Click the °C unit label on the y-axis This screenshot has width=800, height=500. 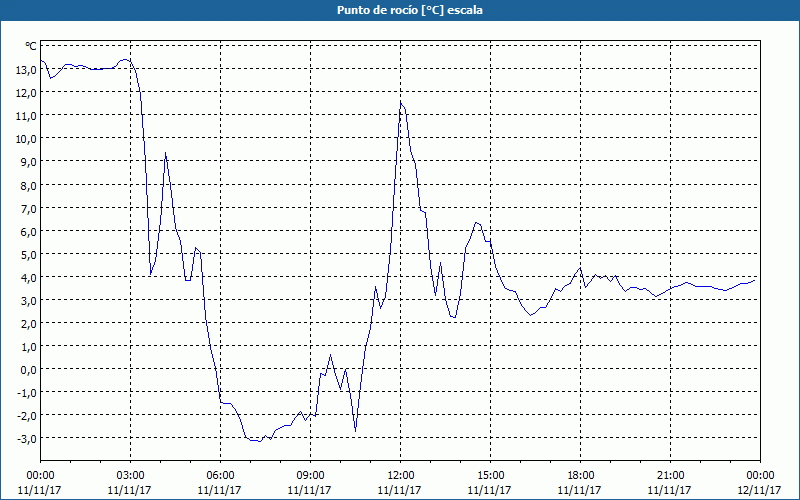(x=31, y=46)
